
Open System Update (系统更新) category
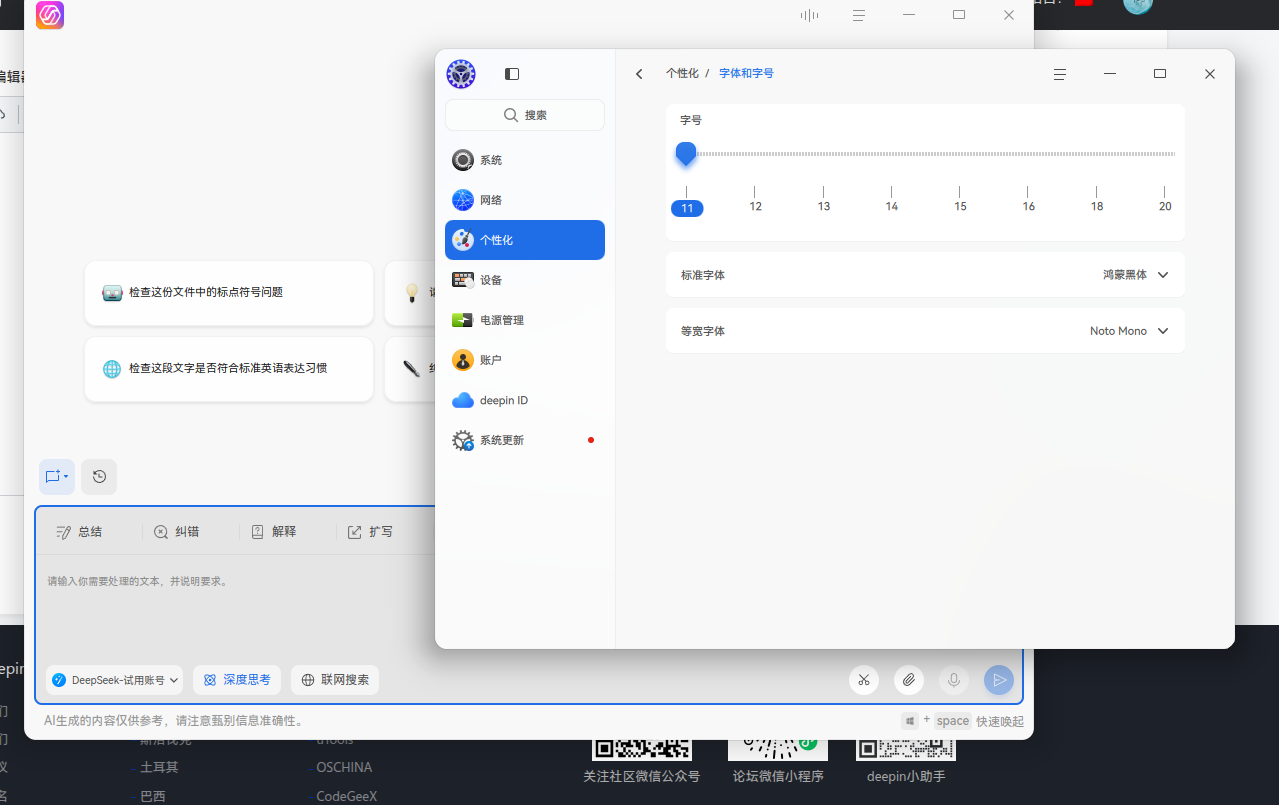tap(525, 440)
